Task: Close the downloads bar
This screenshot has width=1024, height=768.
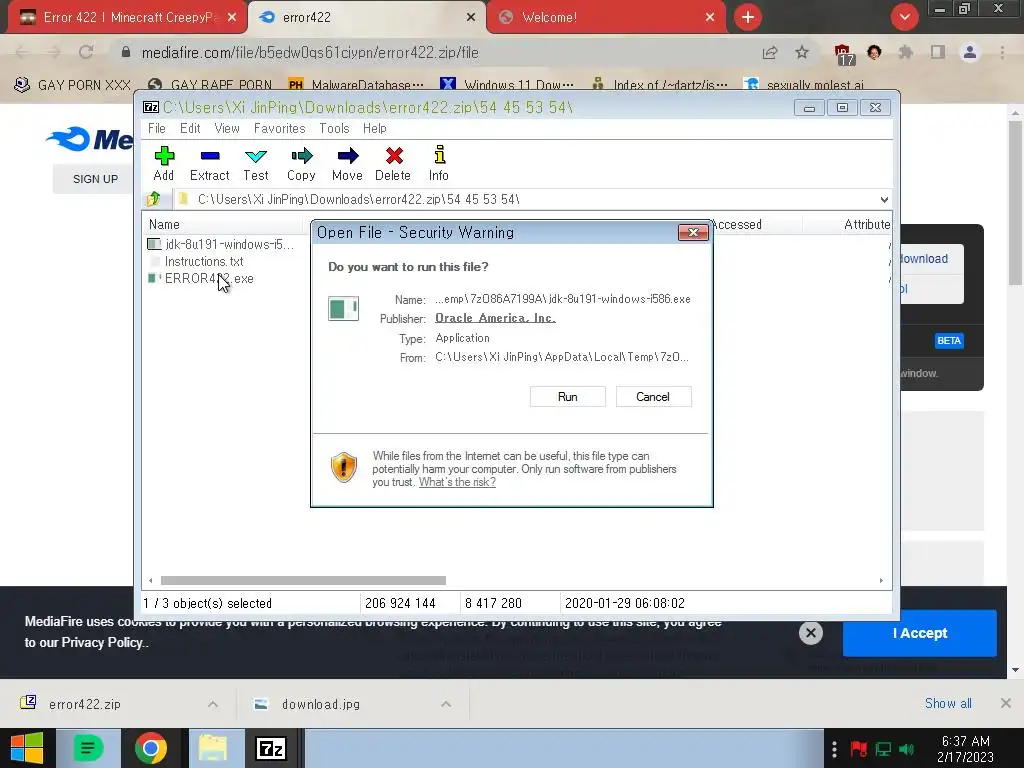Action: 1006,703
